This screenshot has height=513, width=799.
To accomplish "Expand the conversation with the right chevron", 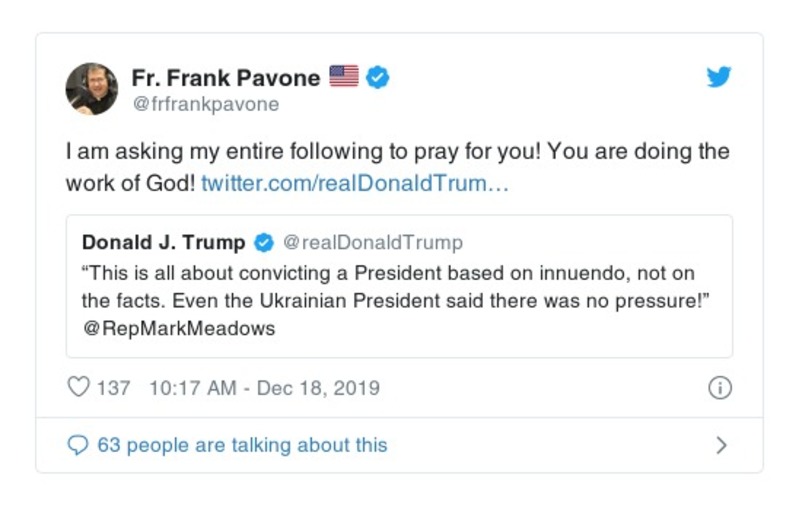I will click(x=721, y=446).
